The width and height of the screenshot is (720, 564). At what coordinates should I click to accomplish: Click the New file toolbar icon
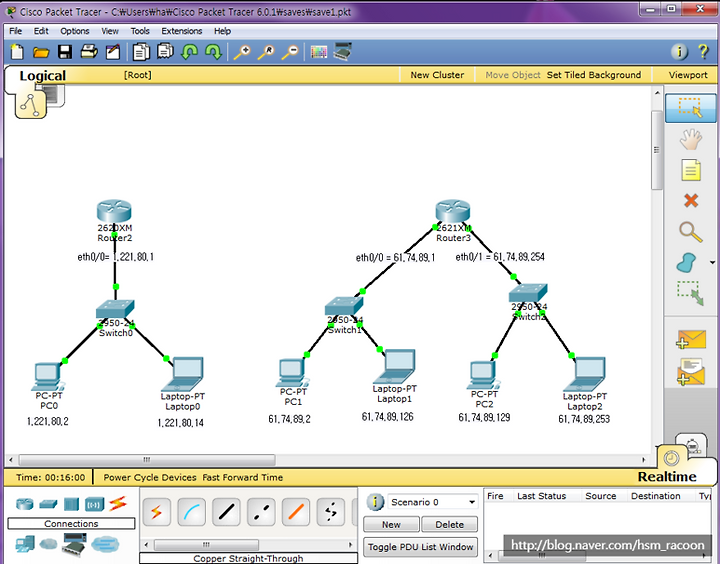click(x=17, y=51)
